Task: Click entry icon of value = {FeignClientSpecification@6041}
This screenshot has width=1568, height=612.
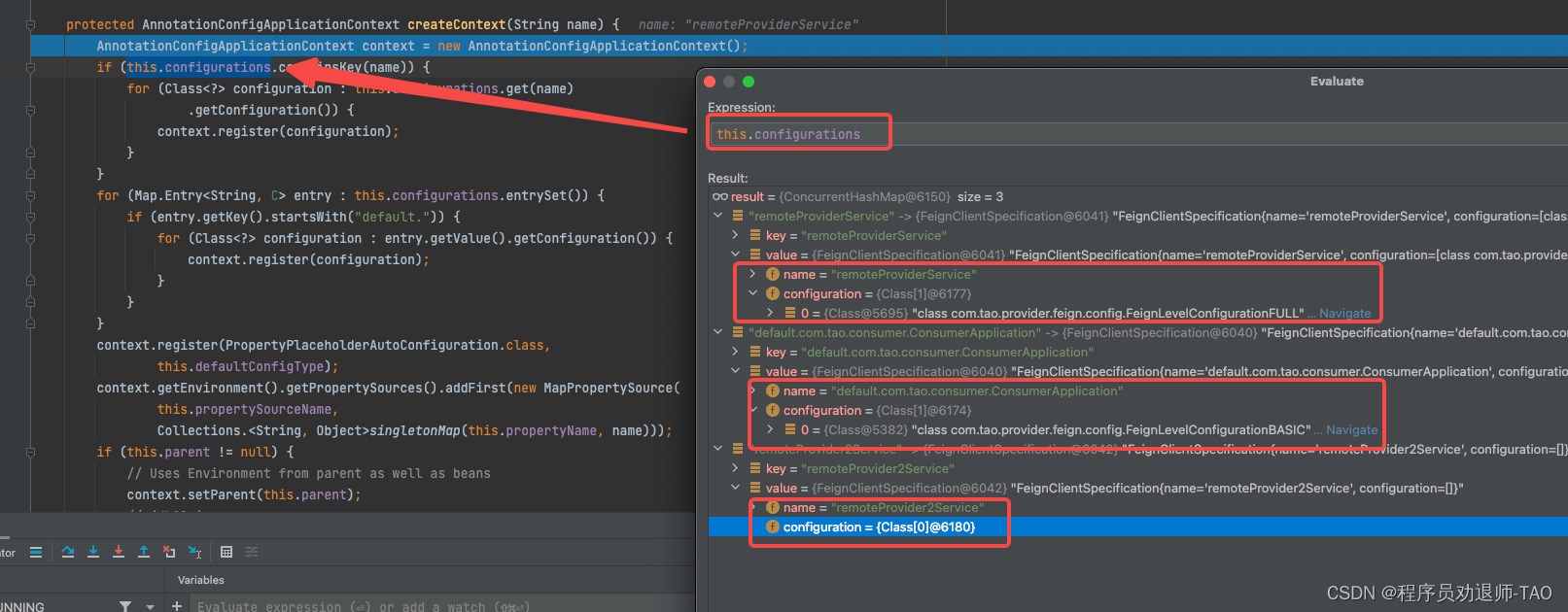Action: click(755, 255)
